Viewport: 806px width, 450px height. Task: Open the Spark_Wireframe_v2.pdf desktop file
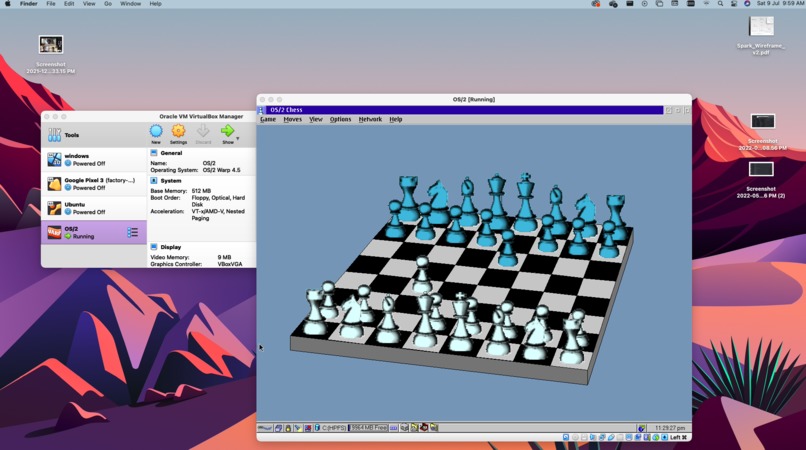pyautogui.click(x=761, y=35)
